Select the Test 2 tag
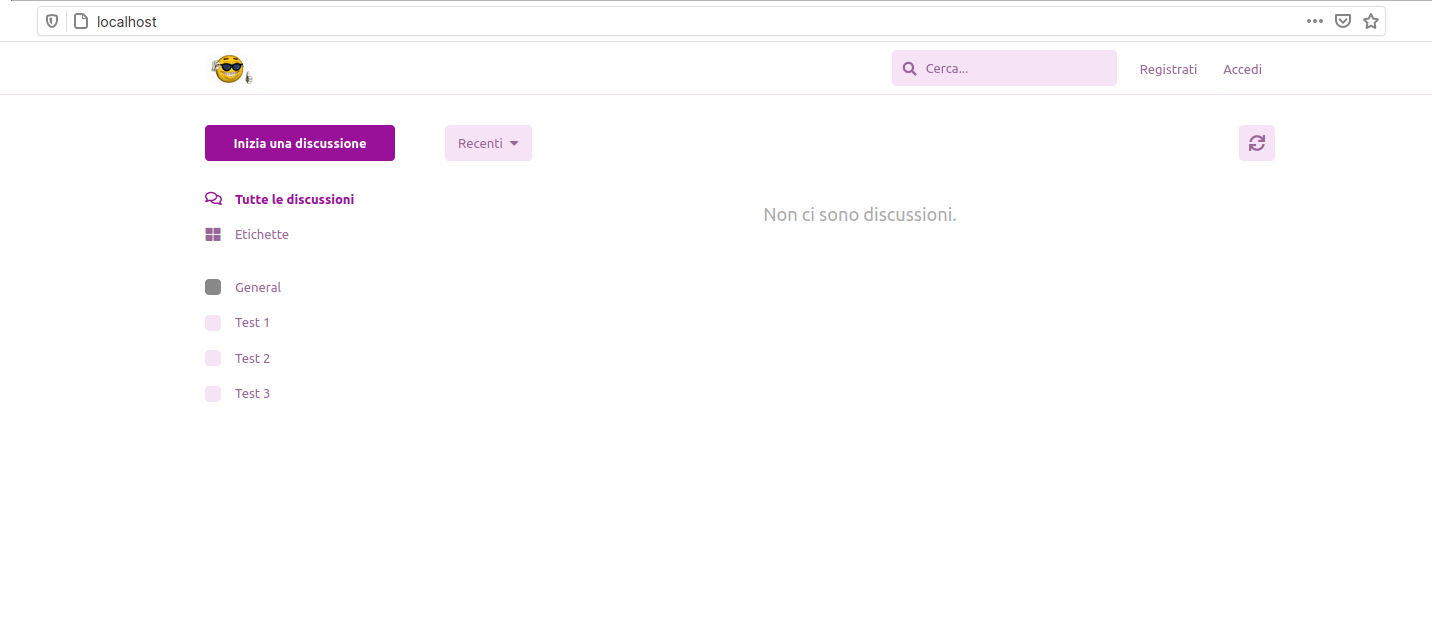This screenshot has height=634, width=1432. [252, 358]
